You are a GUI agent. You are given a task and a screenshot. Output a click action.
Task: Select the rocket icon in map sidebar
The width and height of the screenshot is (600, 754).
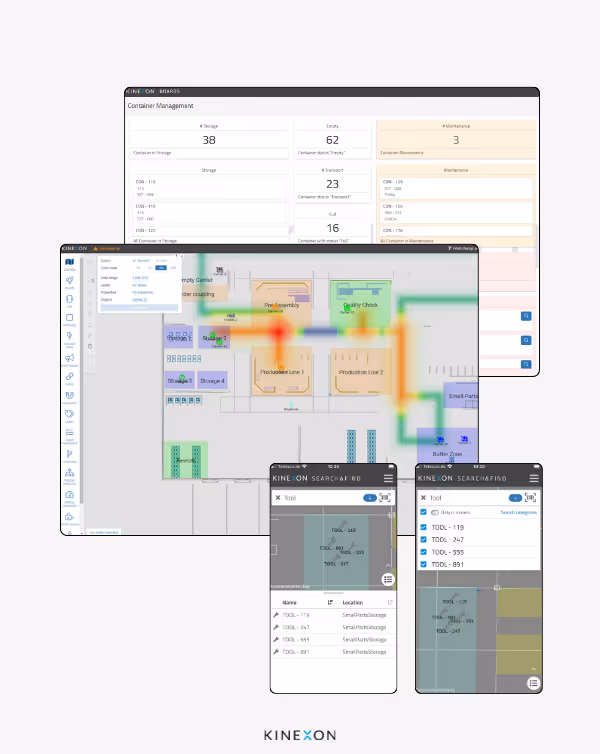[70, 280]
